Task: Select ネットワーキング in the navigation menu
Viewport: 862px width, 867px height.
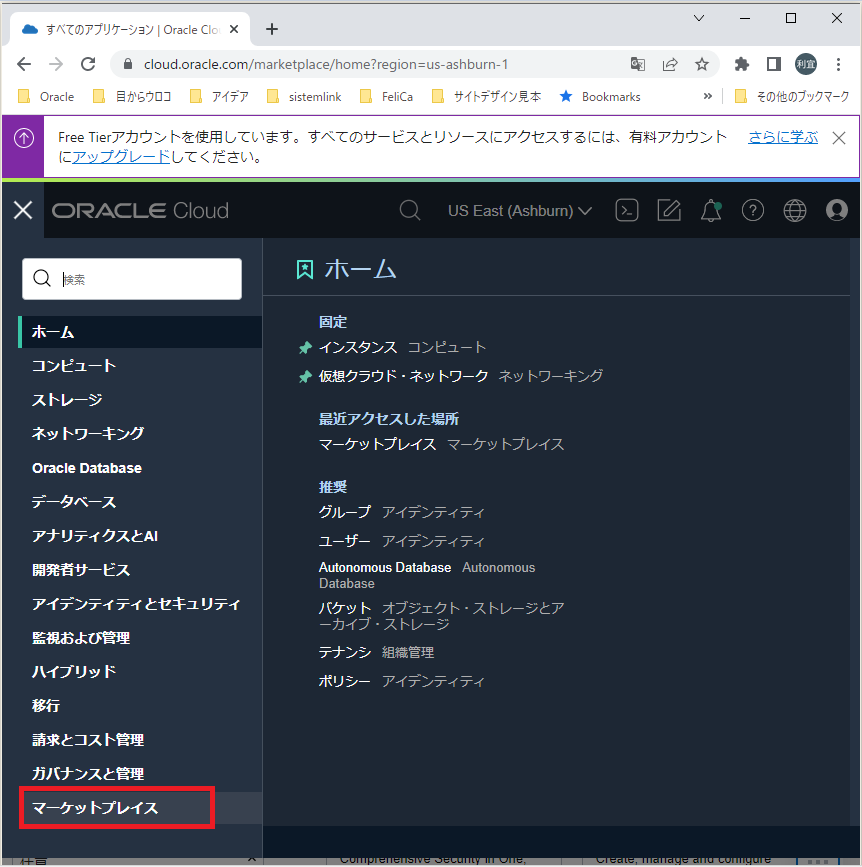Action: (x=88, y=434)
